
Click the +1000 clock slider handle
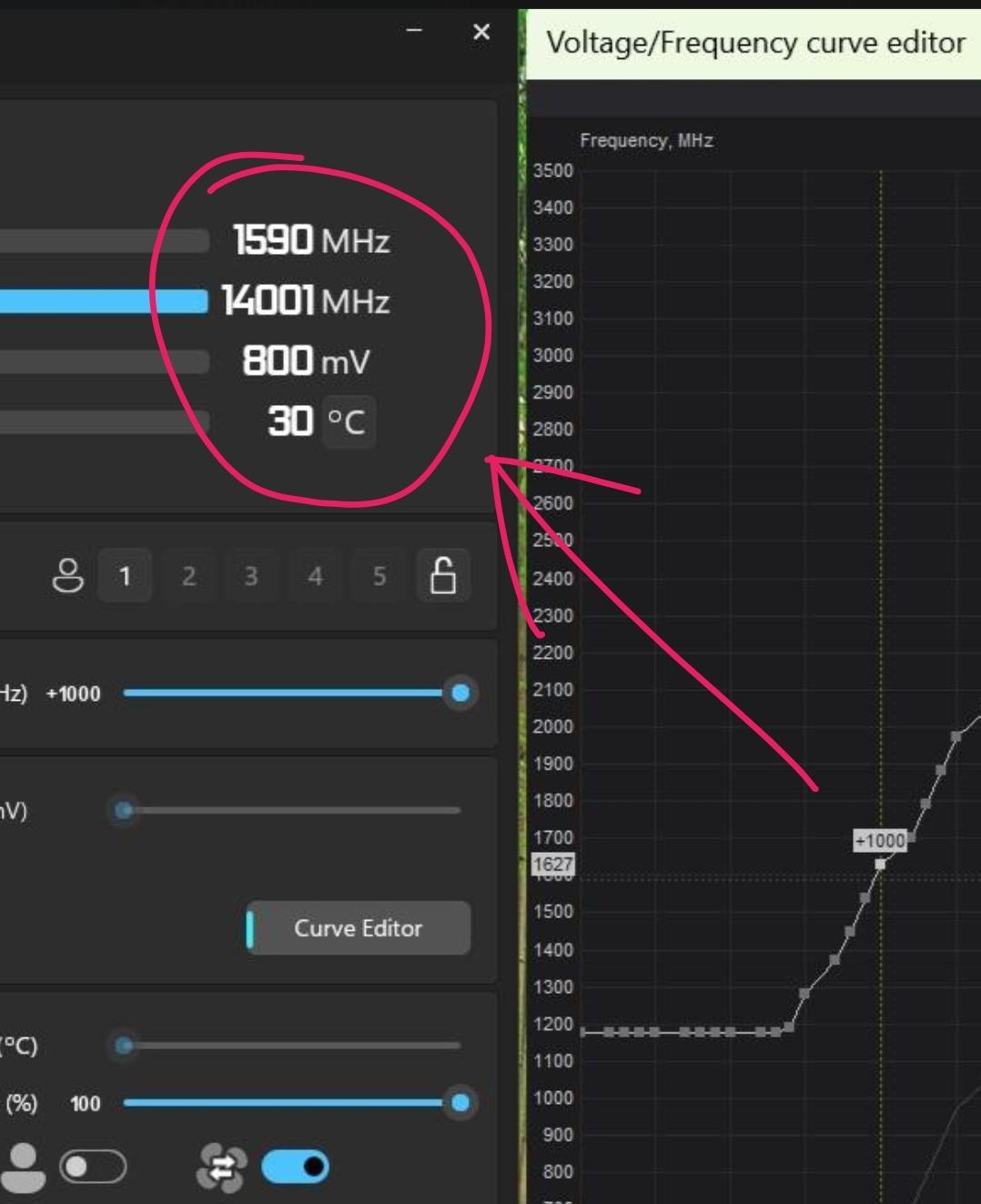(x=460, y=693)
